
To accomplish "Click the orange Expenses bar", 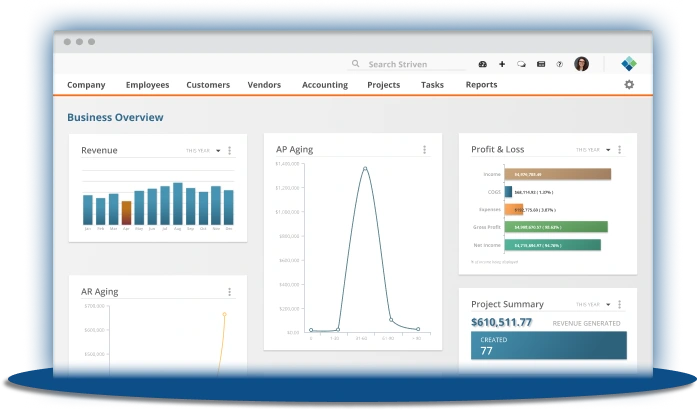I will click(x=513, y=209).
